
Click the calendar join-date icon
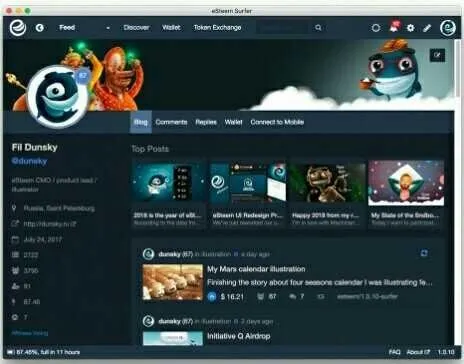pos(15,240)
